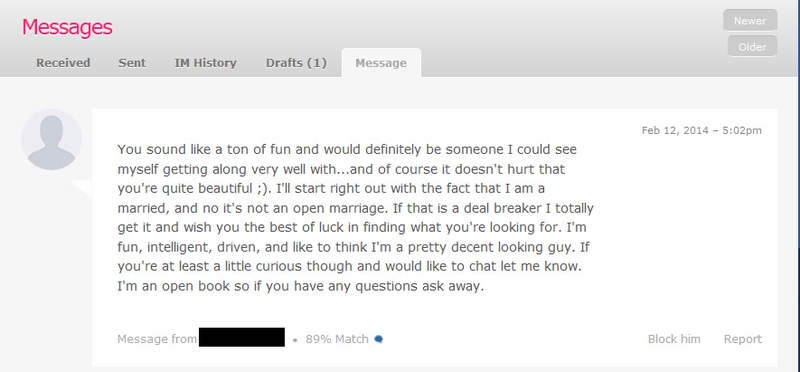800x372 pixels.
Task: Open the Sent tab
Action: pos(132,63)
